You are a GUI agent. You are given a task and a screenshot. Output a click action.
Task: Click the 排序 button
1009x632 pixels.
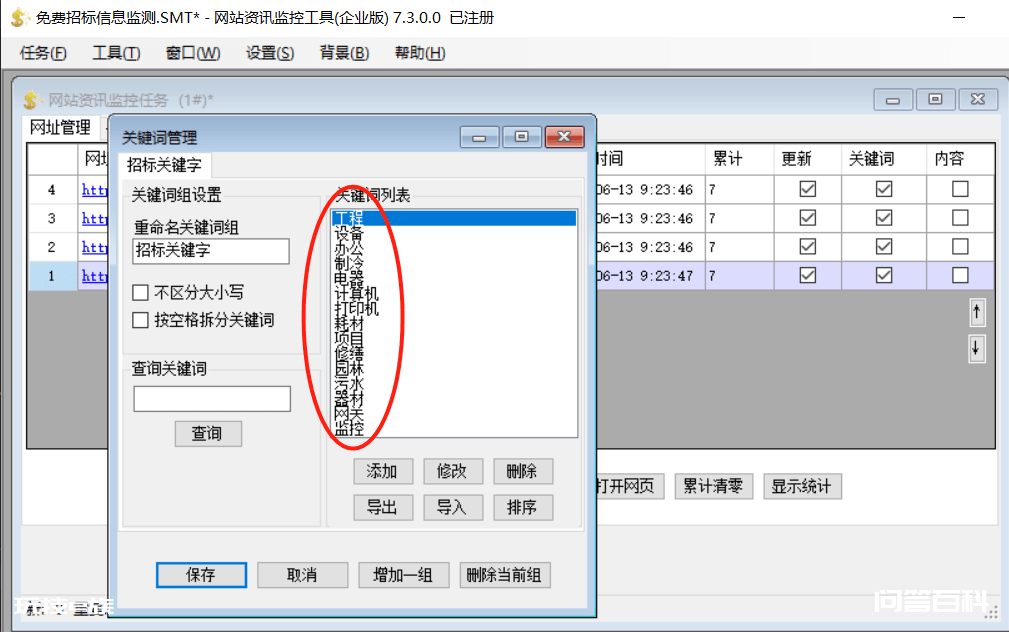click(x=523, y=507)
